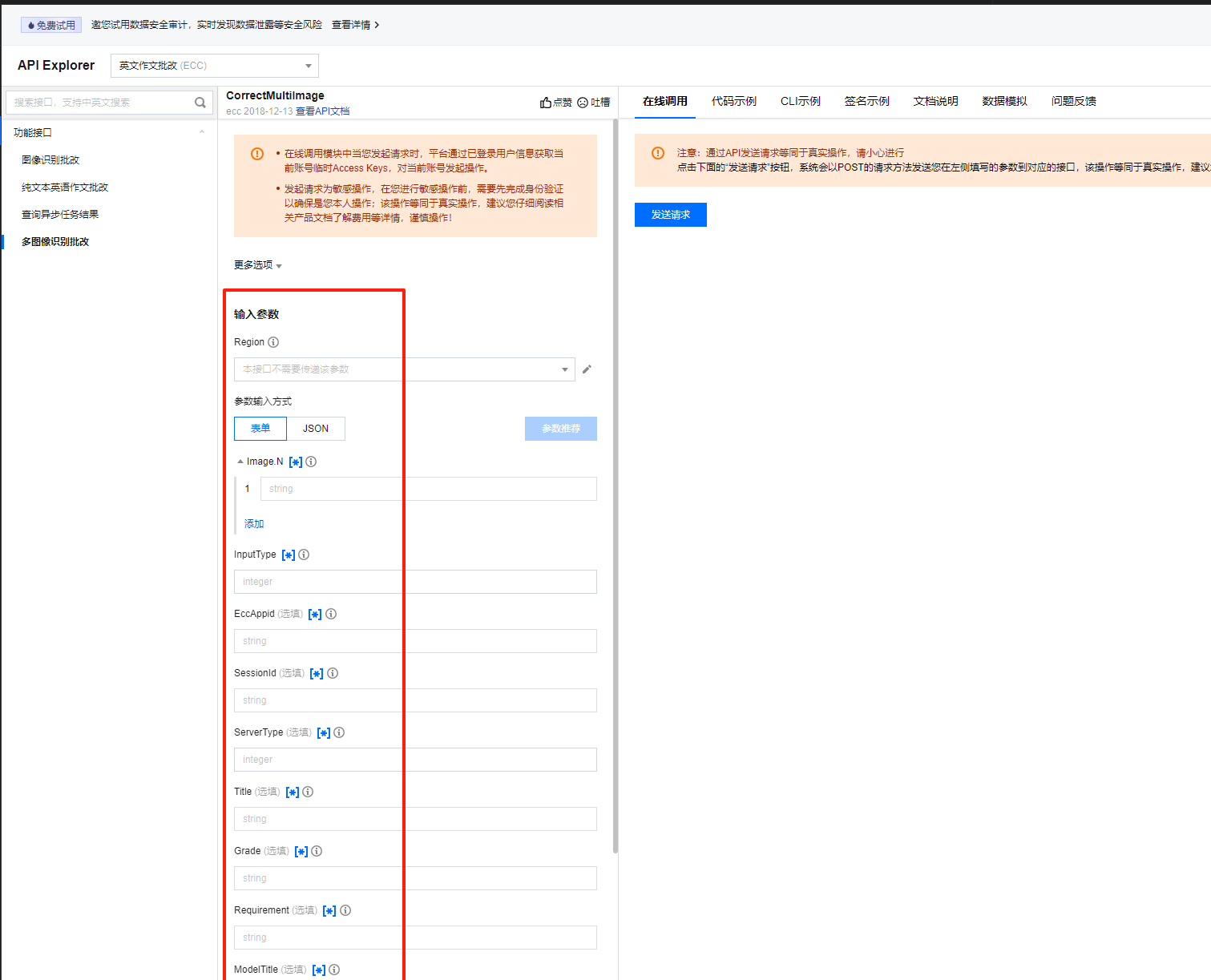This screenshot has width=1211, height=980.
Task: Switch to the 代码示例 tab
Action: [734, 101]
